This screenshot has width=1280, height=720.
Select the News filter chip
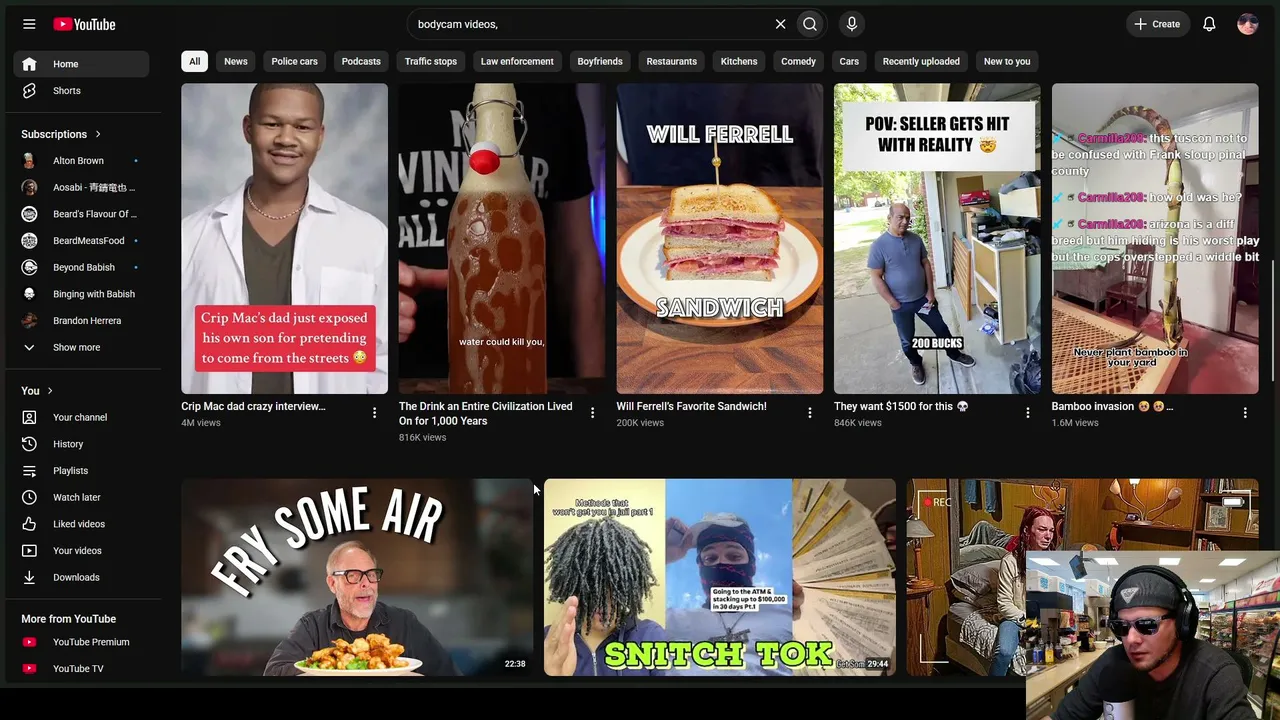pyautogui.click(x=236, y=61)
